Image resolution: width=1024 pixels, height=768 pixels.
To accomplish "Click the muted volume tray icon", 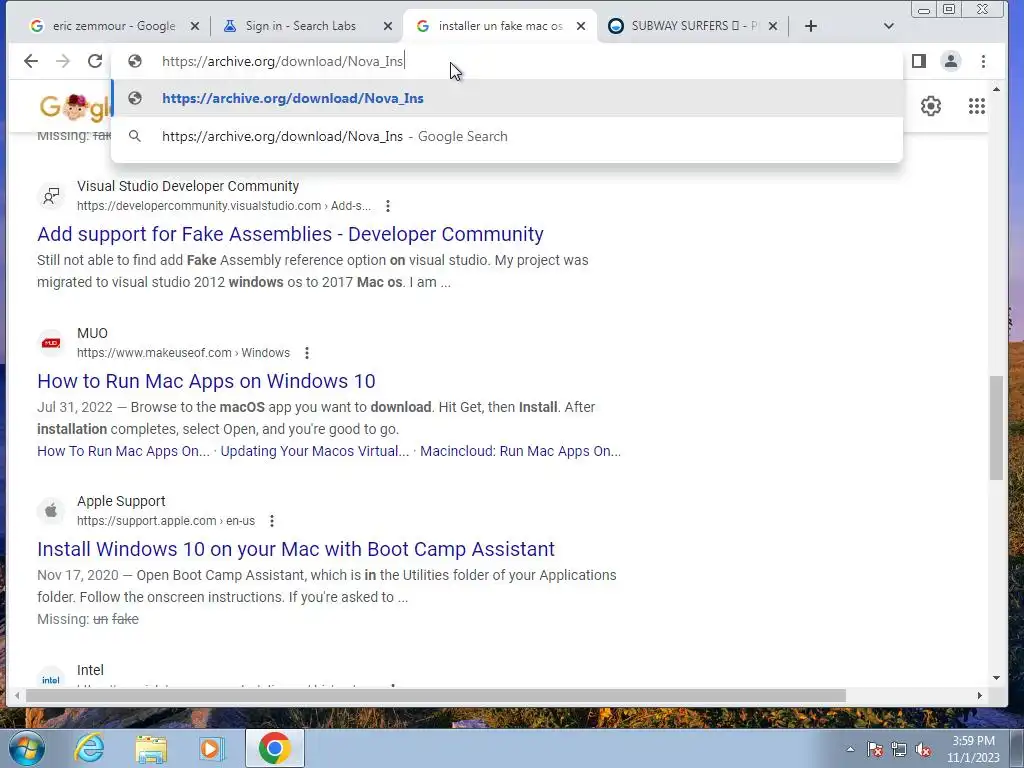I will pyautogui.click(x=923, y=750).
